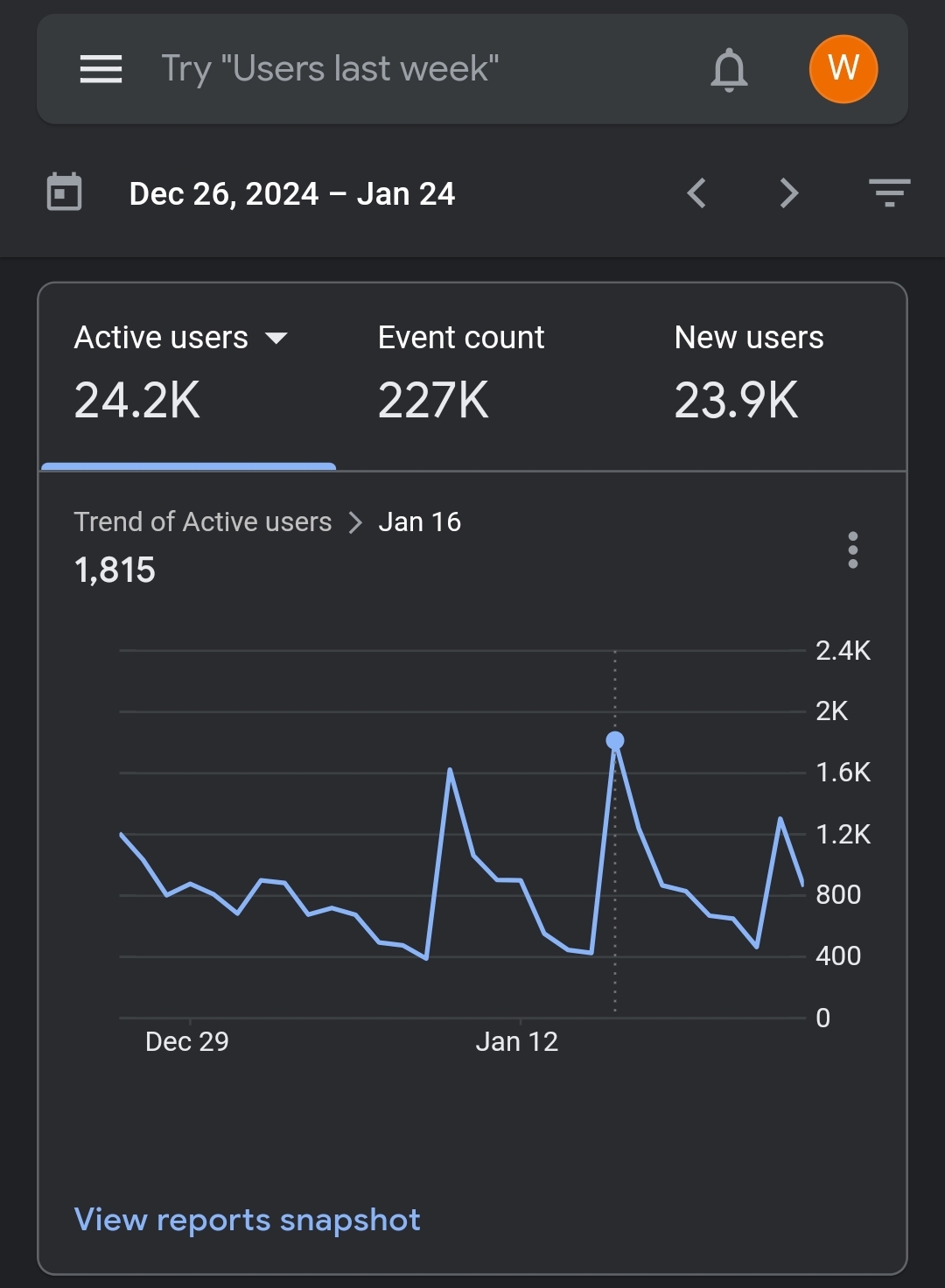
Task: Expand the Active users metric dropdown arrow
Action: (x=276, y=339)
